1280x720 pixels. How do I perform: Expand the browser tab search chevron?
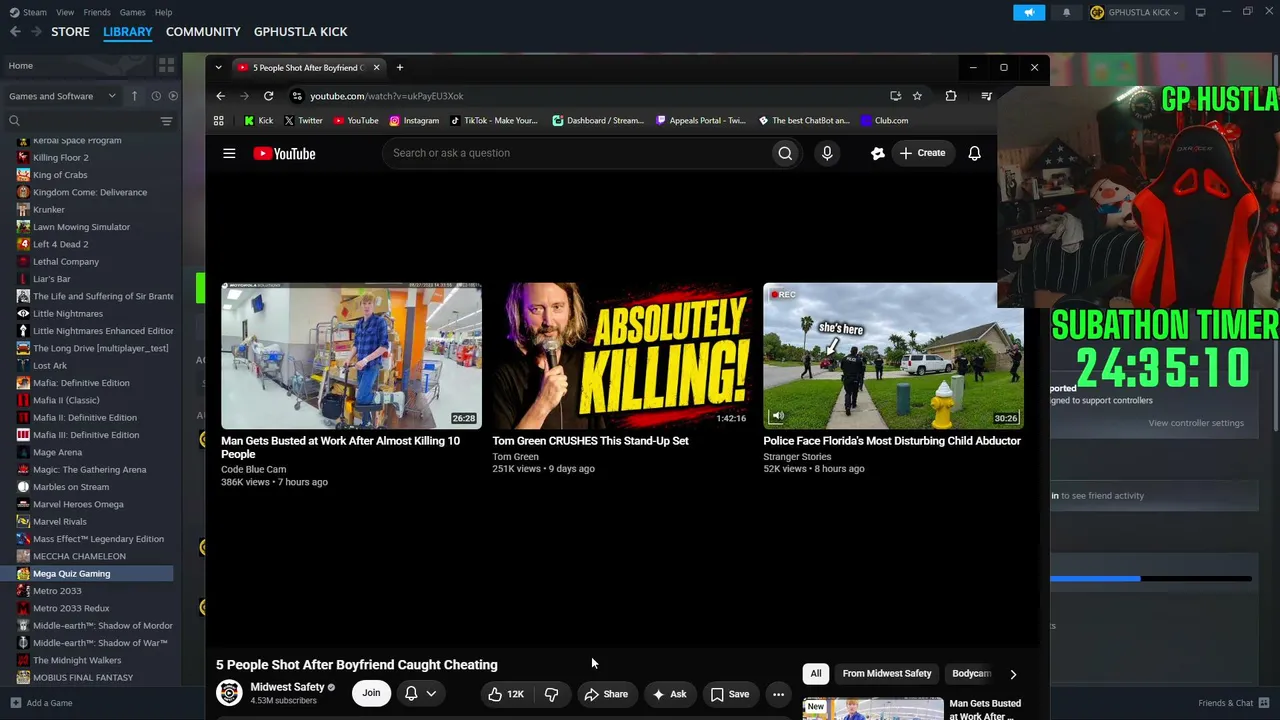(219, 67)
